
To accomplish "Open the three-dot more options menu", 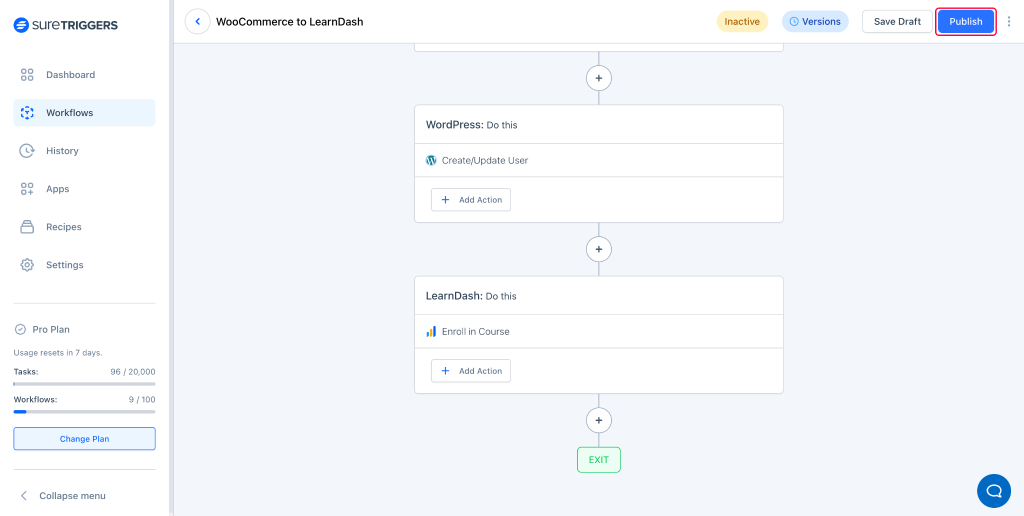I will tap(1009, 22).
